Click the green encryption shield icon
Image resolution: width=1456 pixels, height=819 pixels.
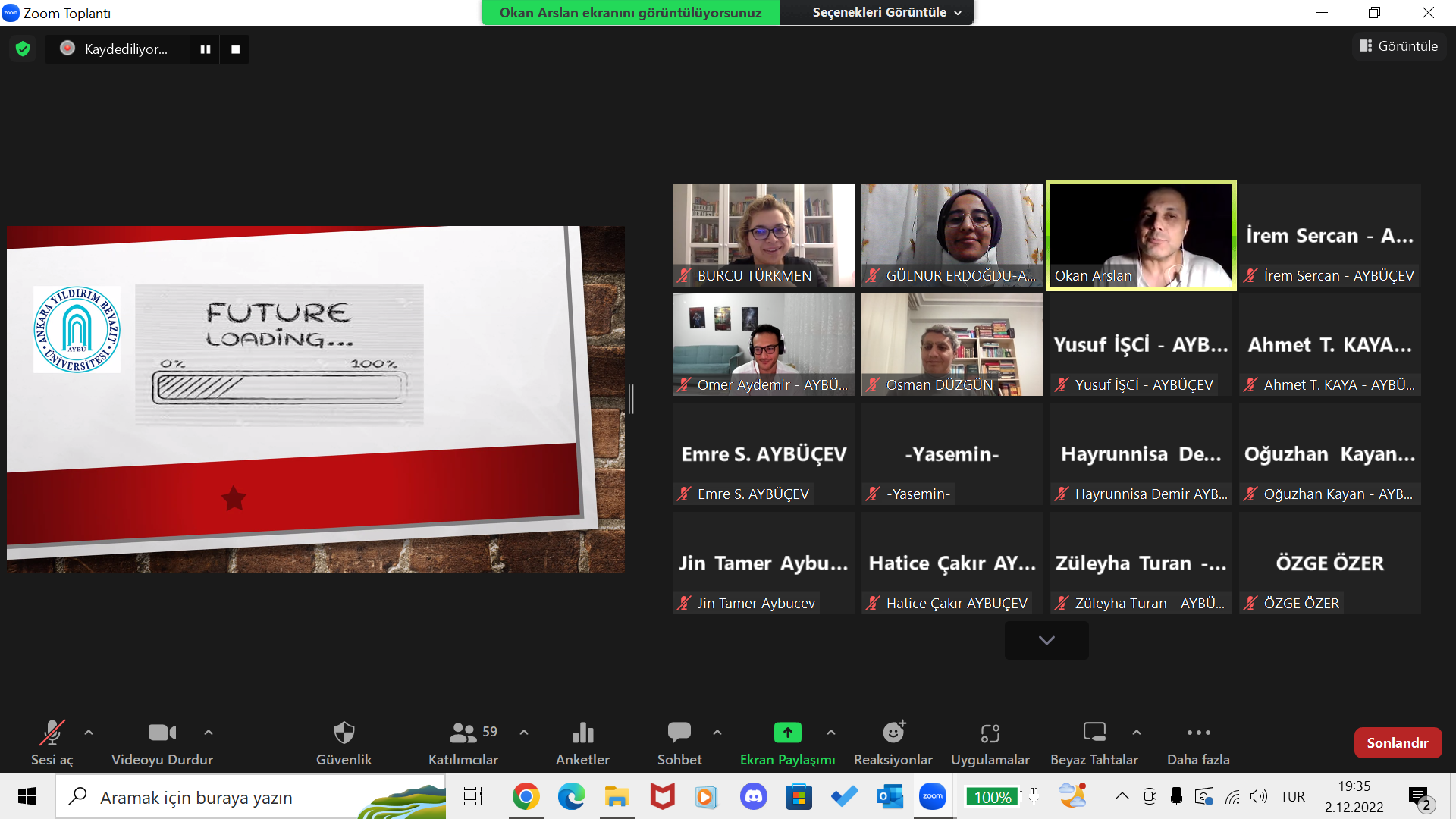click(23, 49)
